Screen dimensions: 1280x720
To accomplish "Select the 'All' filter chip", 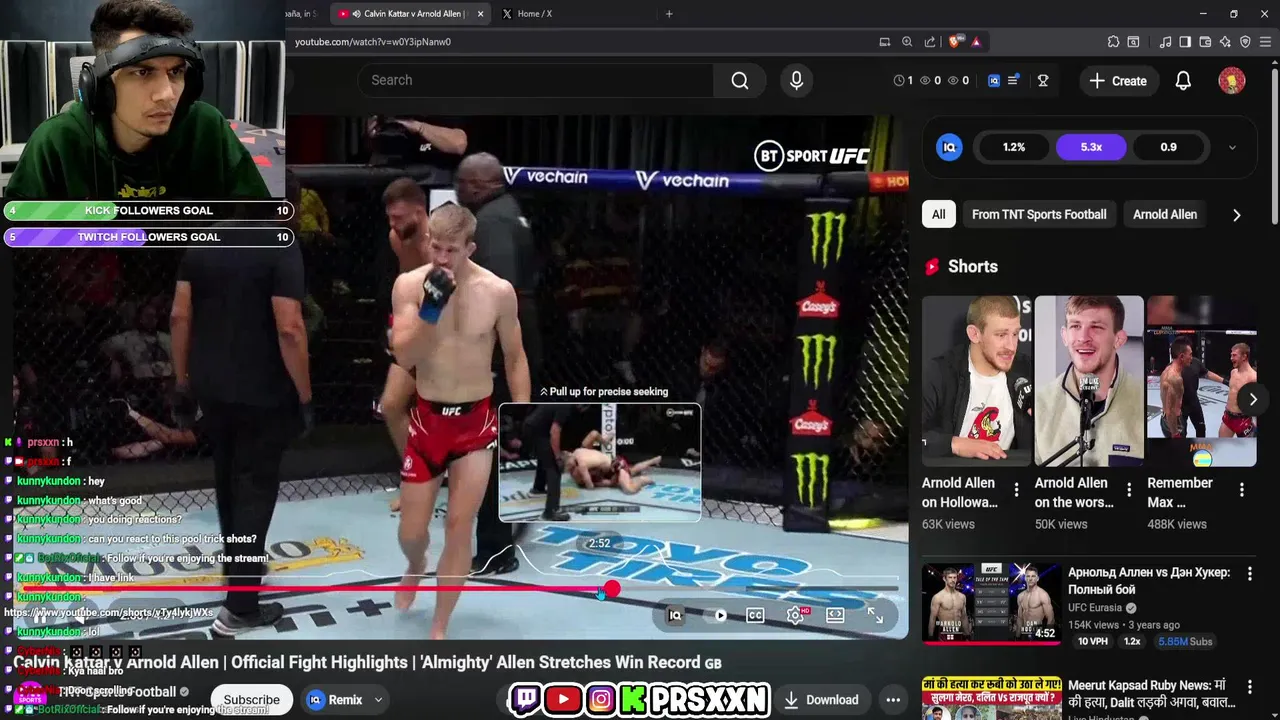I will point(938,214).
